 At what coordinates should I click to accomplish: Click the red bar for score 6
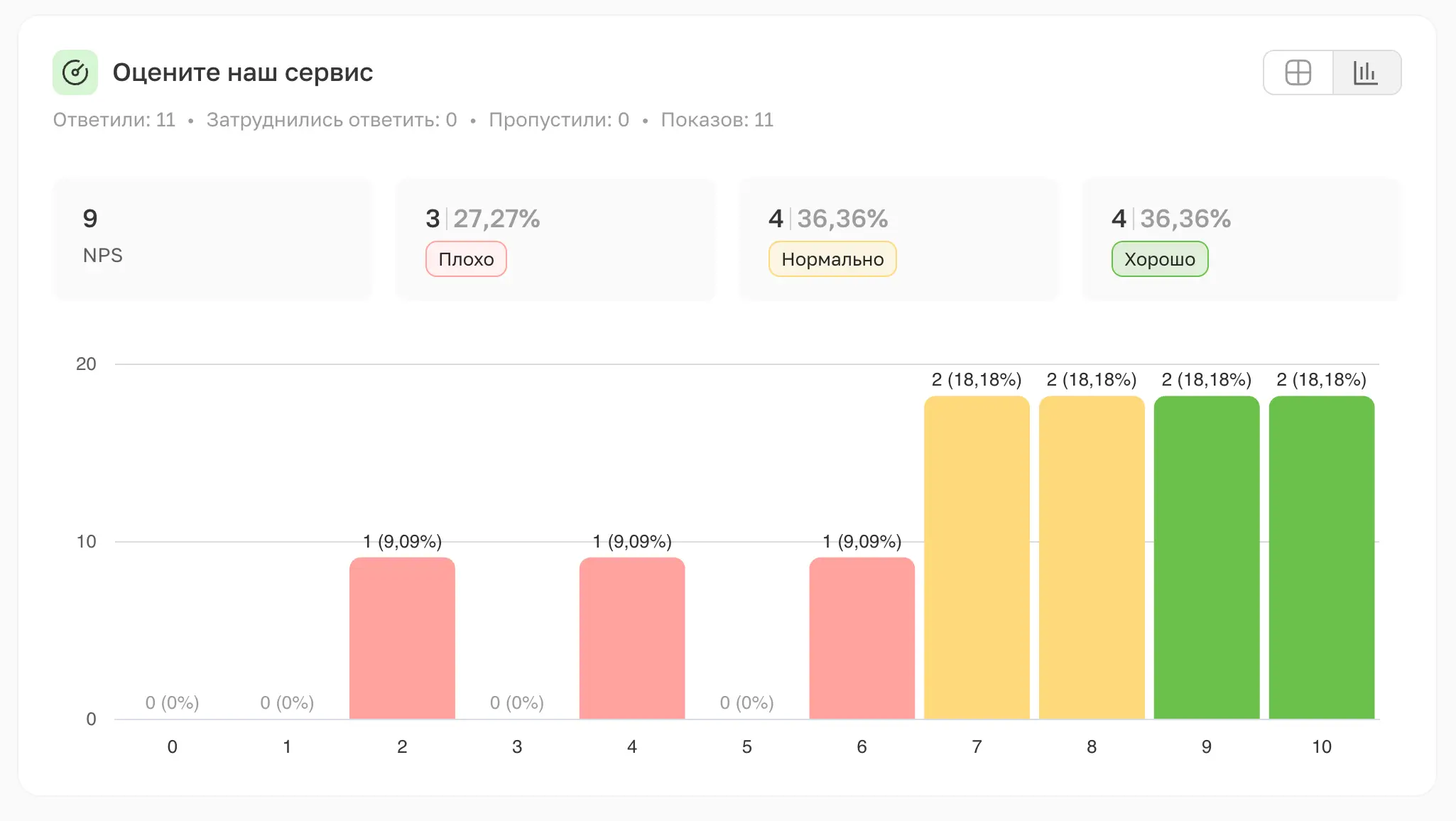coord(862,638)
